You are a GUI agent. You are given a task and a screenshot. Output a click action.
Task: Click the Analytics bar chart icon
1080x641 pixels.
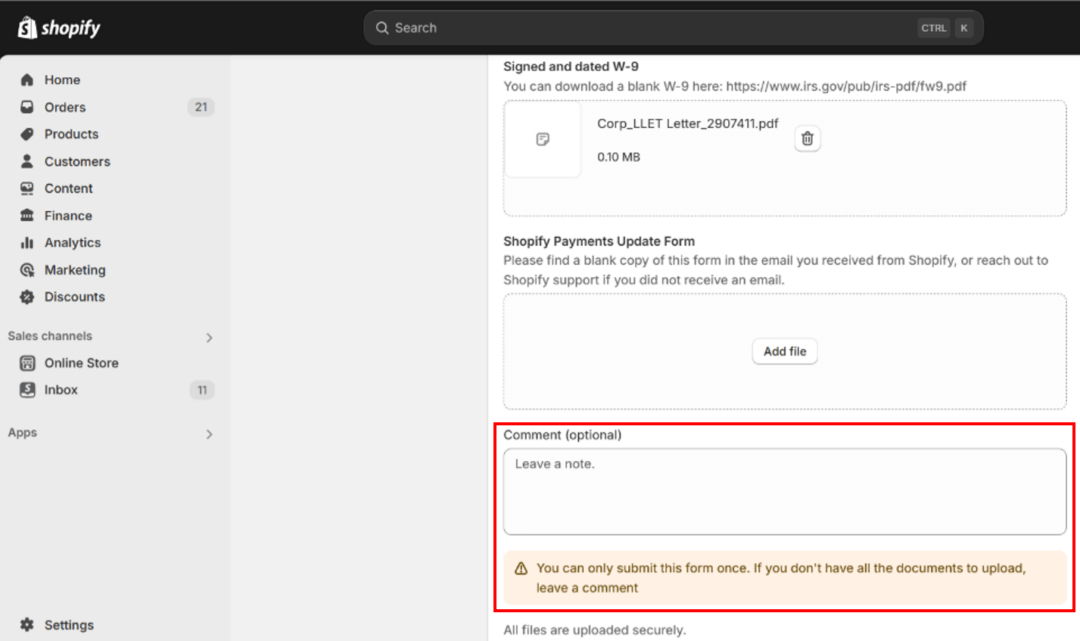click(27, 242)
